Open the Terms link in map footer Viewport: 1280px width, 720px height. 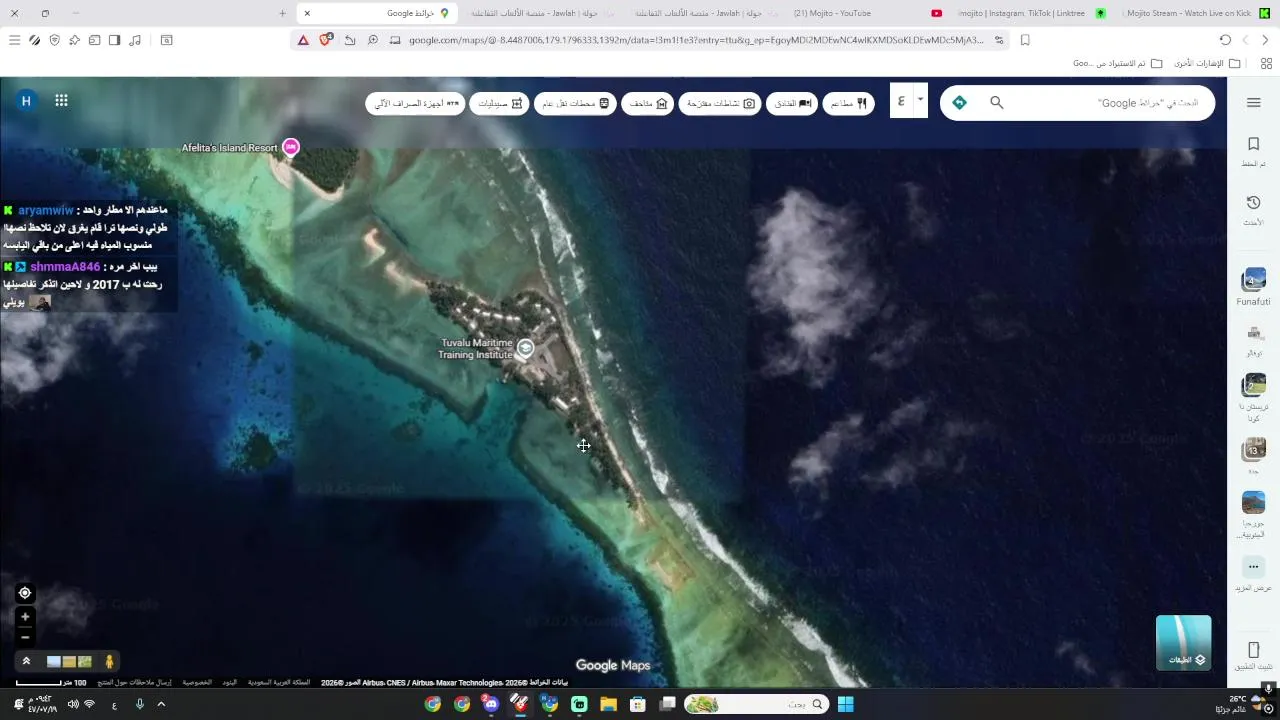click(x=229, y=682)
